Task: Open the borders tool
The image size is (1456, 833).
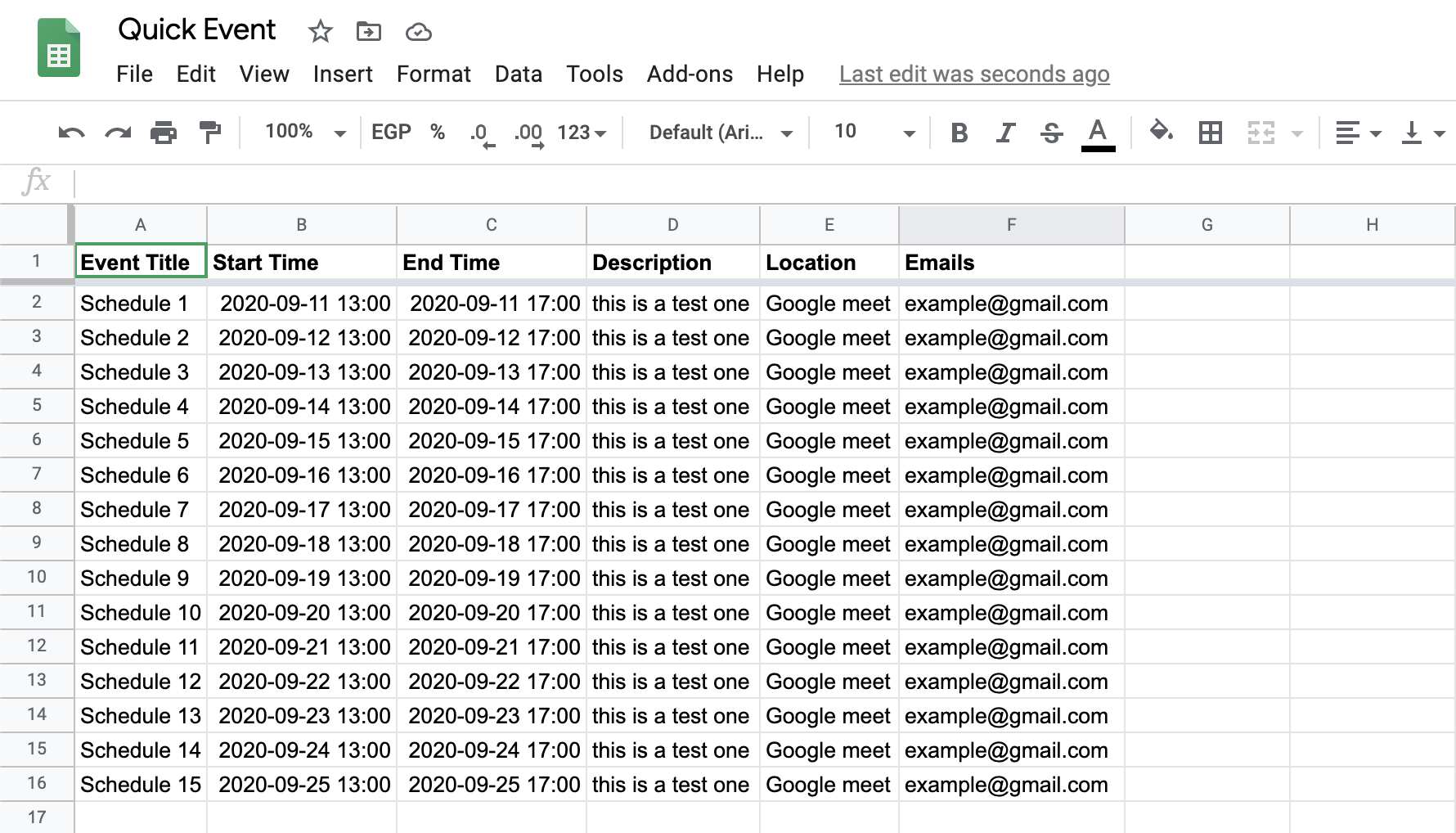Action: tap(1211, 132)
